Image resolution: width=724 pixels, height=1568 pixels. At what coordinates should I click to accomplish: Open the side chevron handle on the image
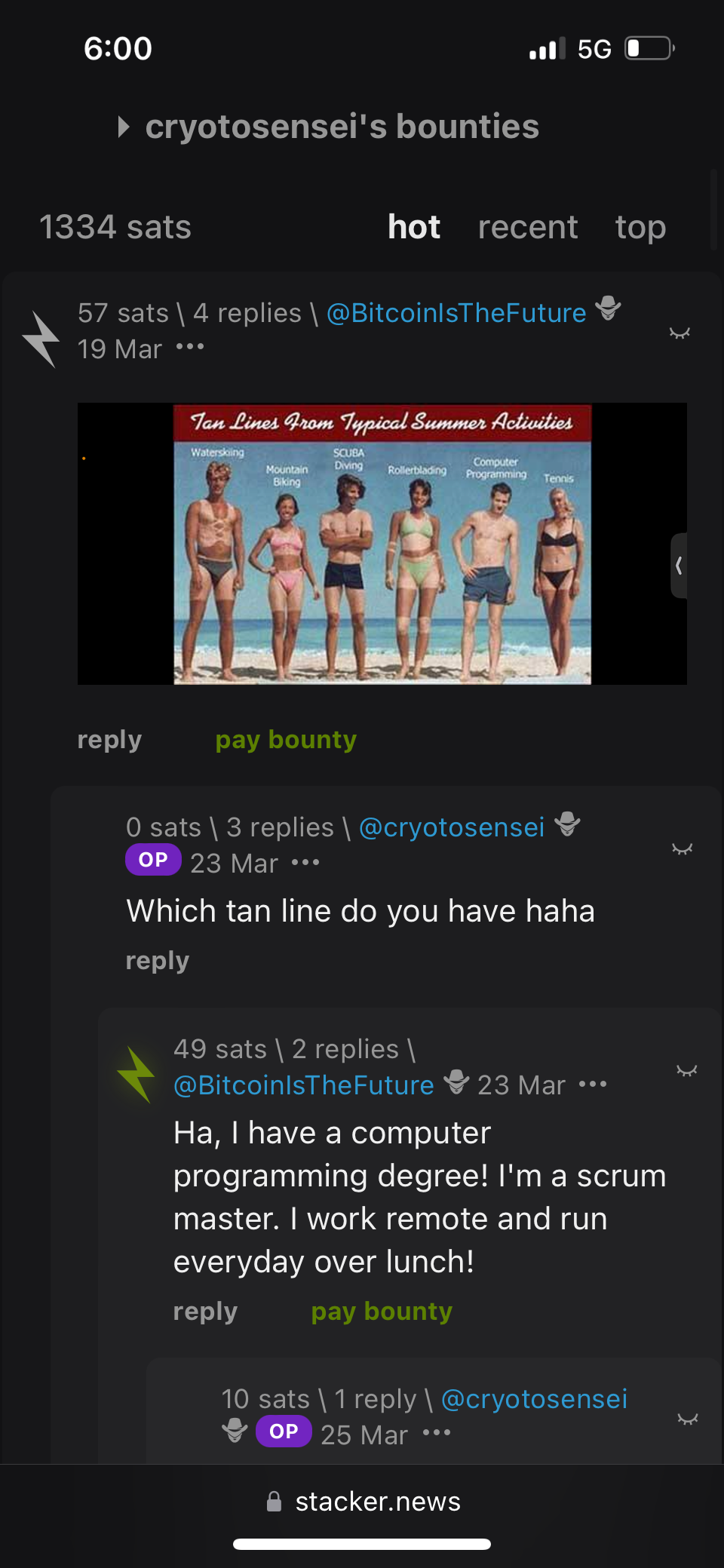[679, 566]
